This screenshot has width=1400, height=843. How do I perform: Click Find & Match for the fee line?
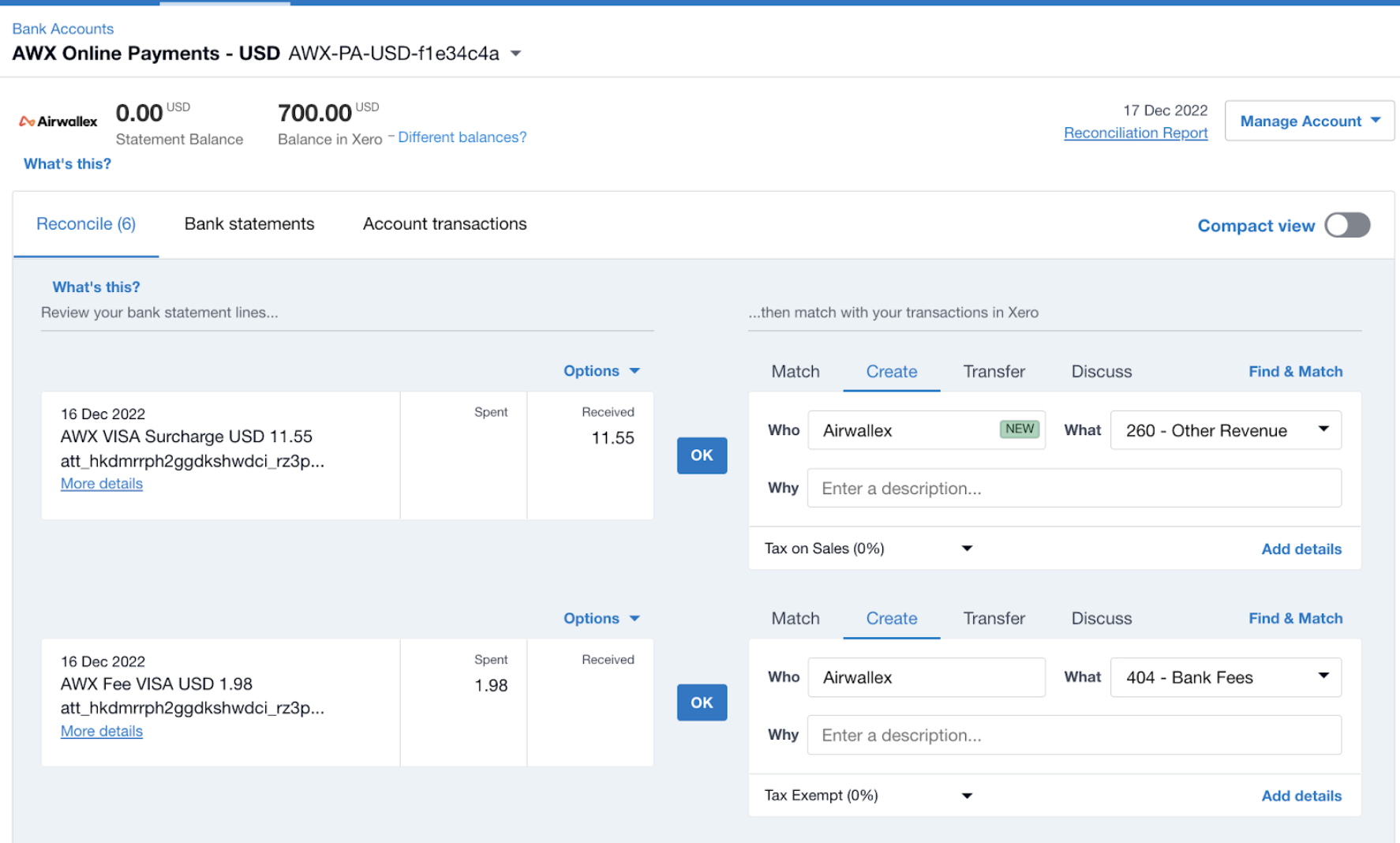(x=1295, y=619)
